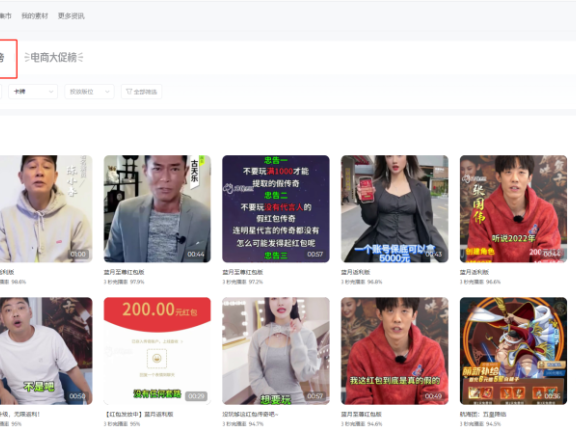Open the 古天乐 gray blazer video thumbnail
This screenshot has height=432, width=576.
(x=157, y=209)
